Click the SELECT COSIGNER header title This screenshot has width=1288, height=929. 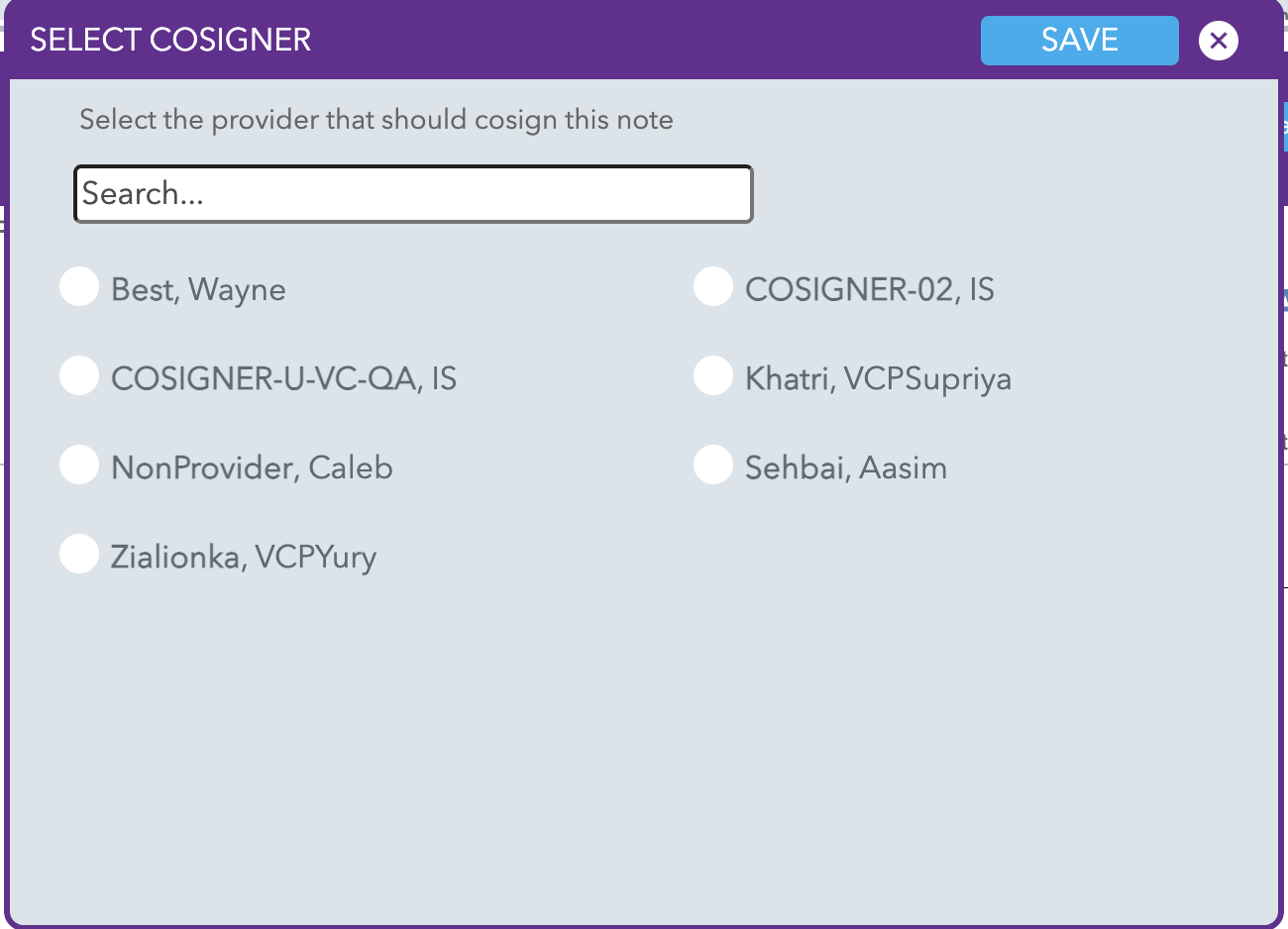pos(170,40)
